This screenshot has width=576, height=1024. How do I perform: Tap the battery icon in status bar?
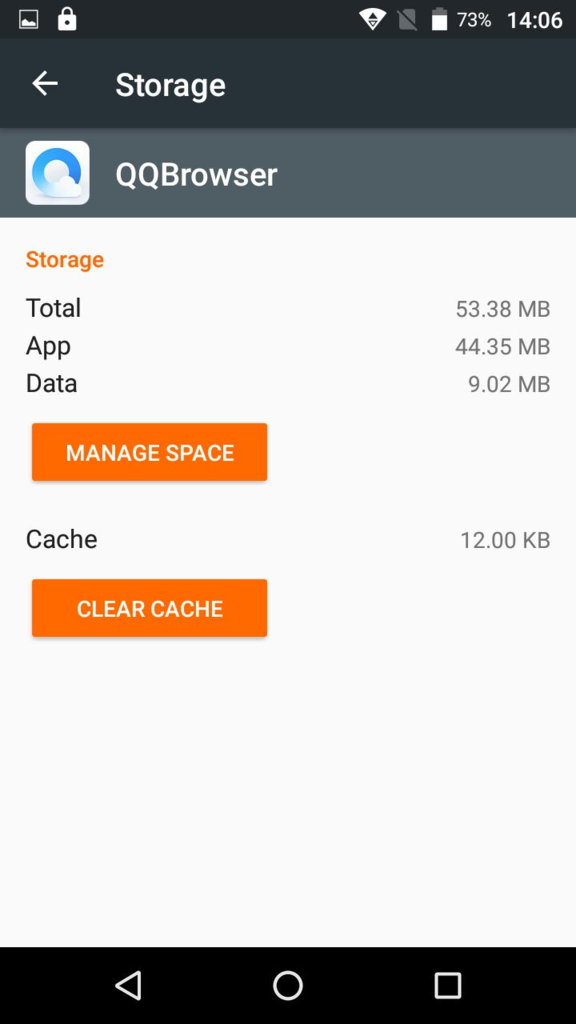point(440,19)
